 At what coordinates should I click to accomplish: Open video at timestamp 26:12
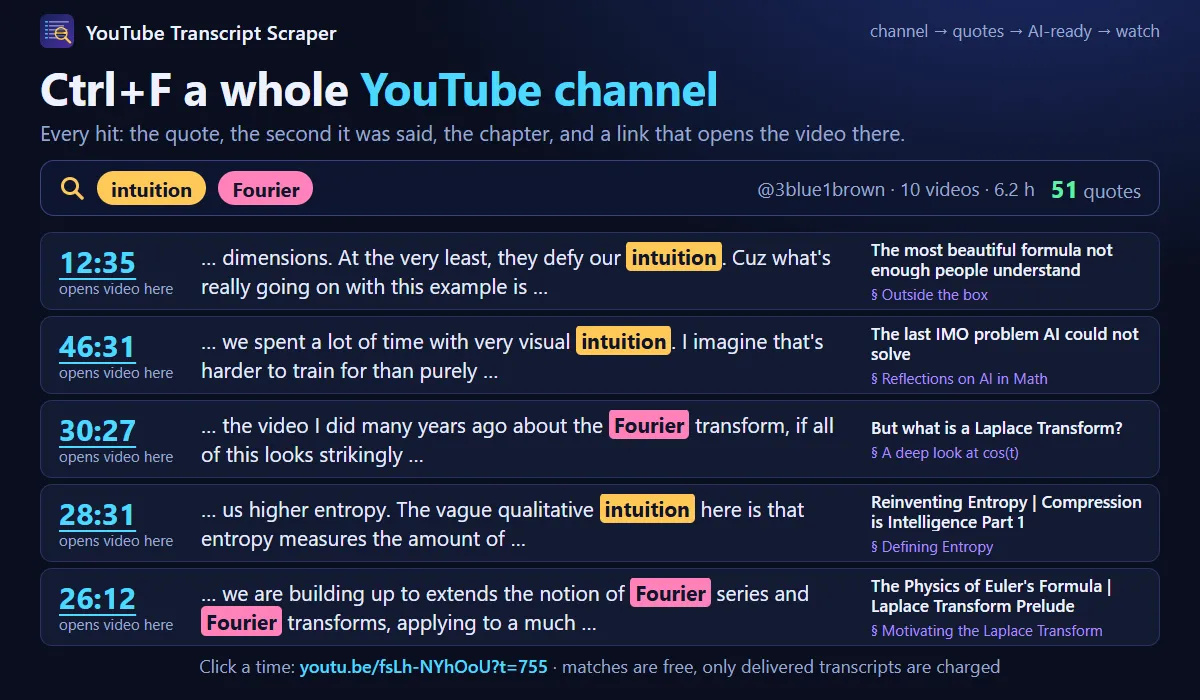click(97, 599)
